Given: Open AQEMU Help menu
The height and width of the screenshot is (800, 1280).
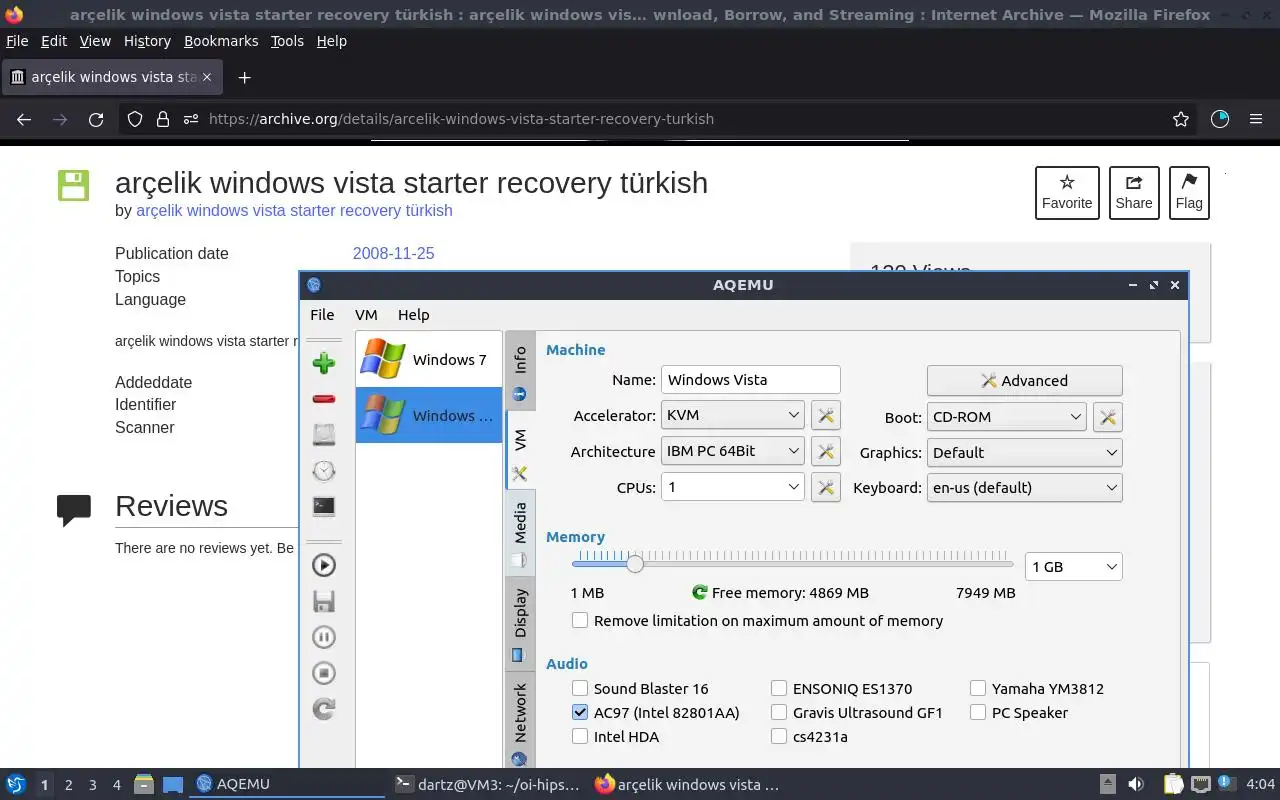Looking at the screenshot, I should [x=413, y=314].
